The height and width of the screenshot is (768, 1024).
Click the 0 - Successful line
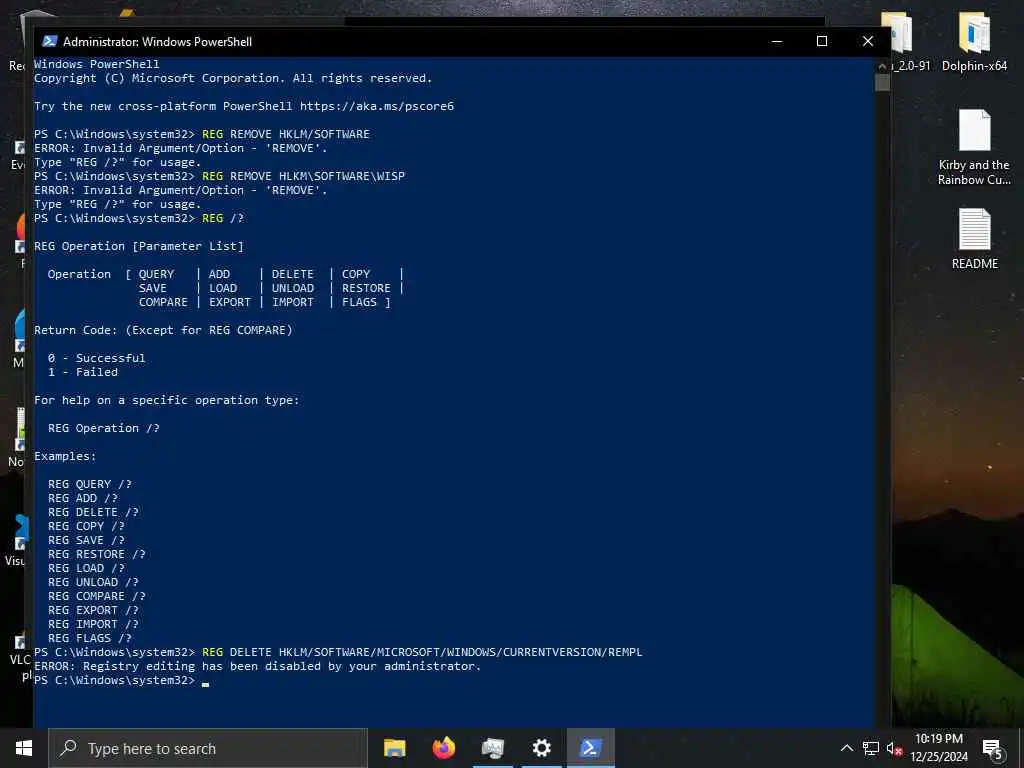(x=97, y=358)
